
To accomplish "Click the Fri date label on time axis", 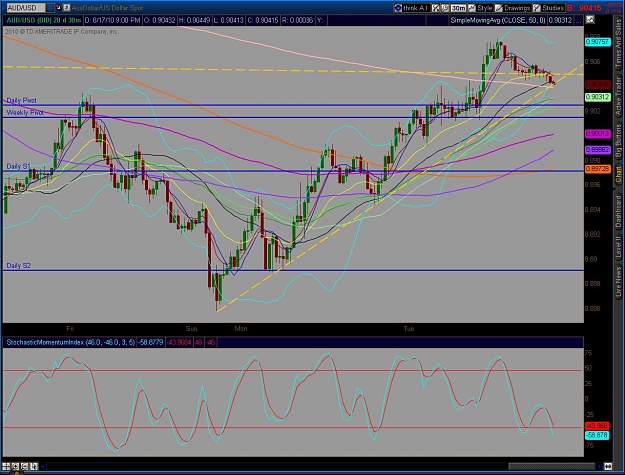I will [70, 329].
